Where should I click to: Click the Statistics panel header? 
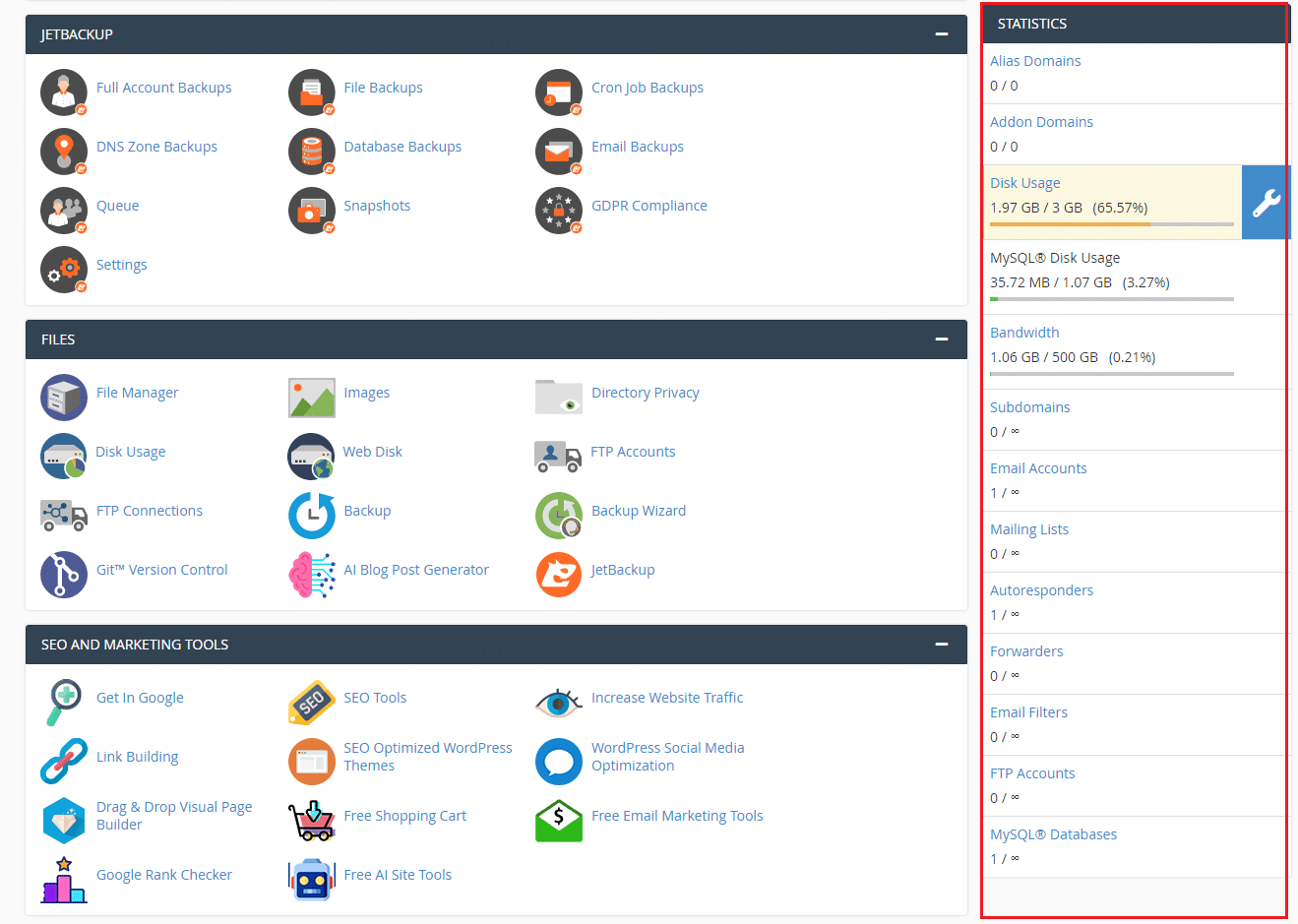pos(1134,24)
